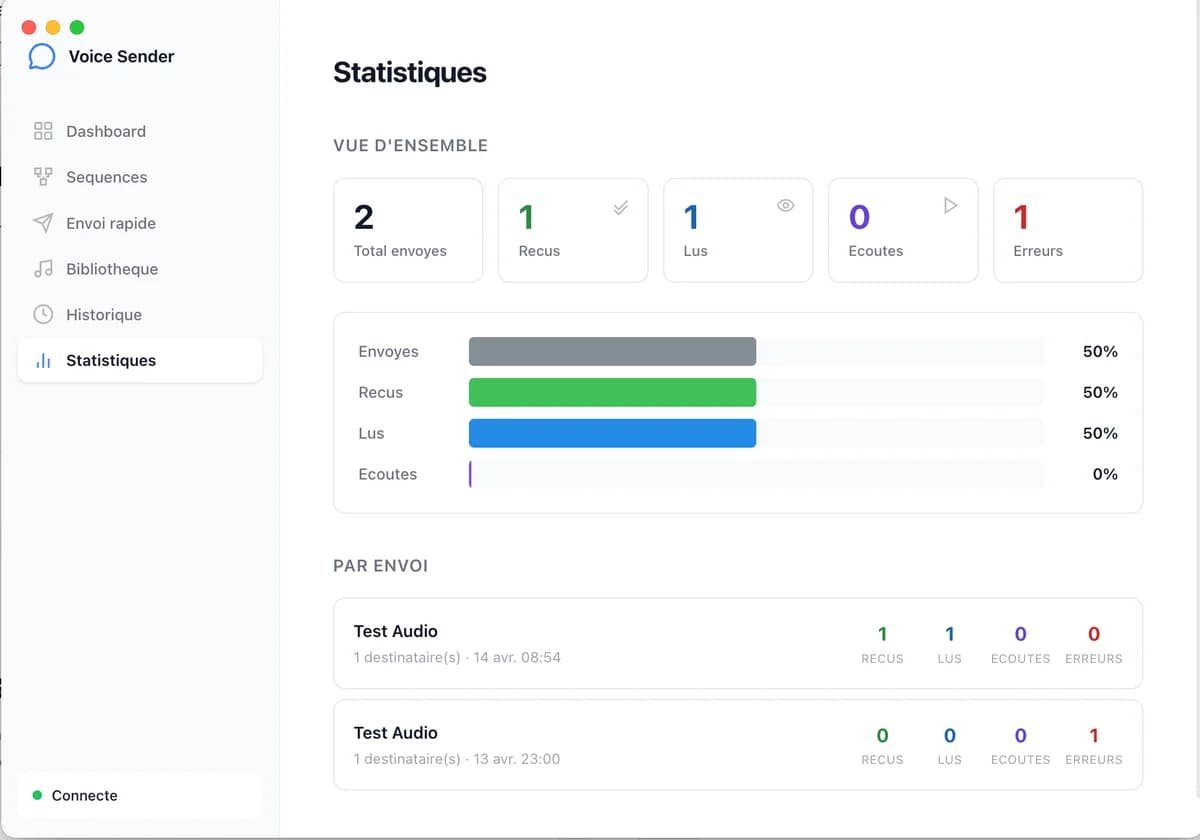This screenshot has width=1200, height=840.
Task: Click the Bibliotheque music note icon
Action: tap(43, 269)
